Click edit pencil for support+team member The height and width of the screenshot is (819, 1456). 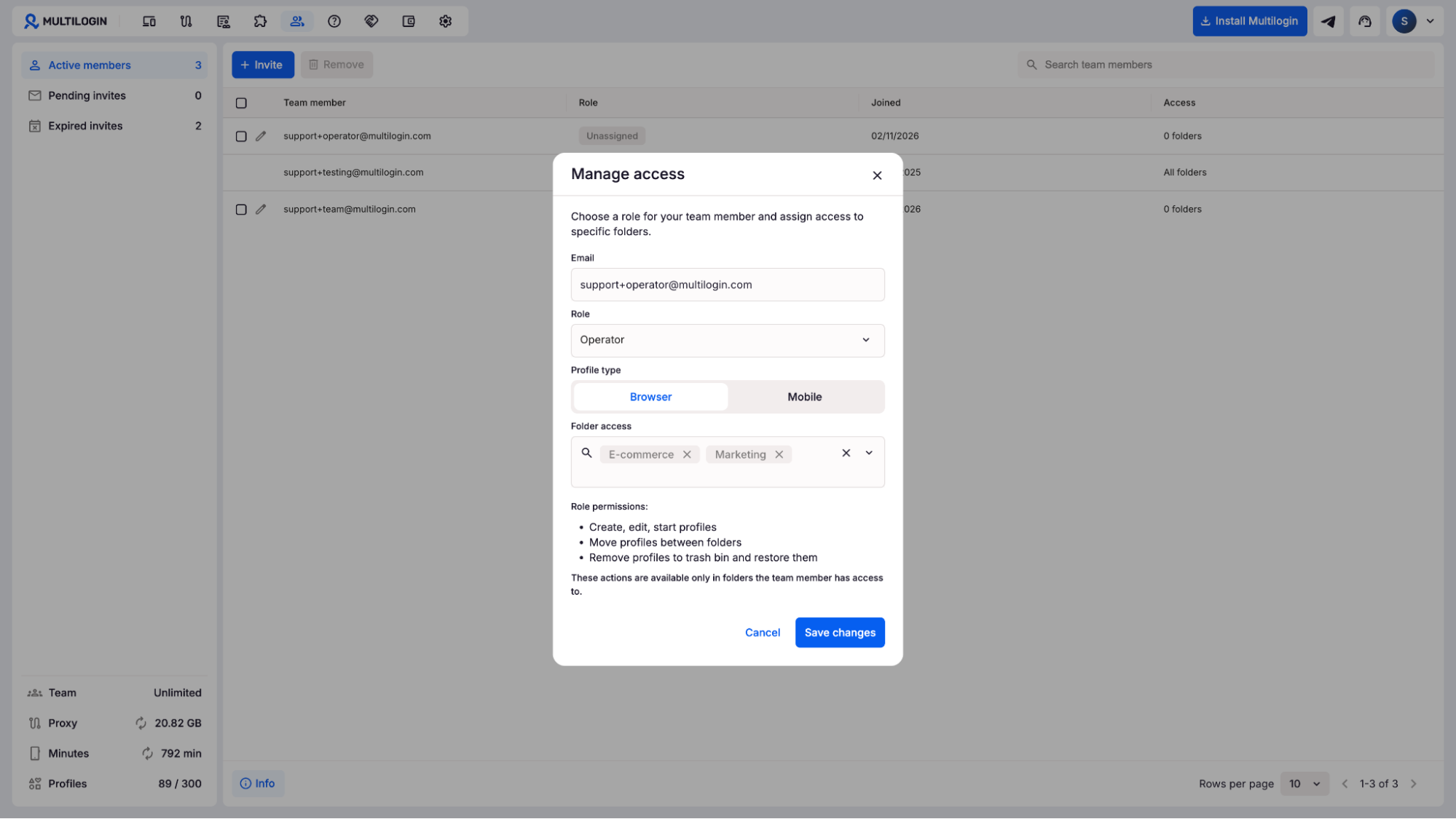pyautogui.click(x=261, y=210)
